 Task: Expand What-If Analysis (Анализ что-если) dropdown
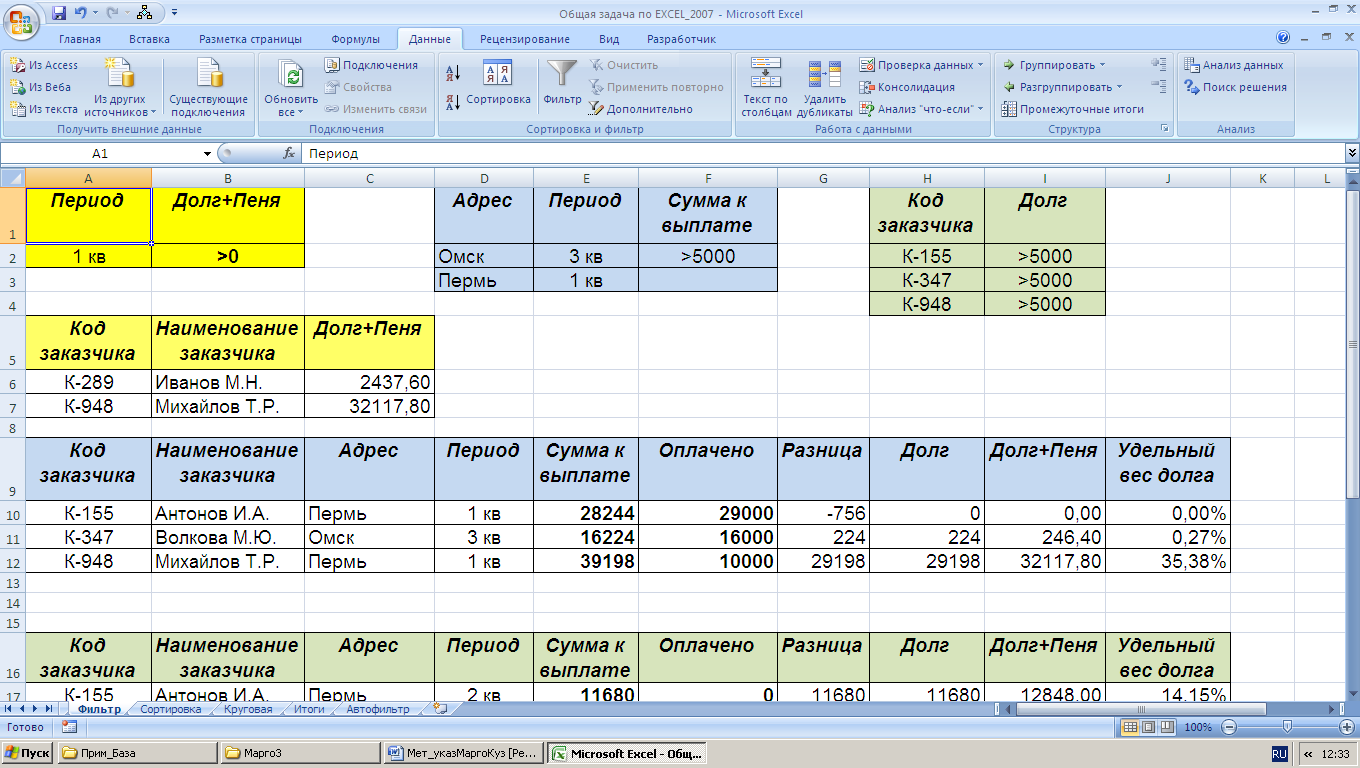click(x=980, y=109)
